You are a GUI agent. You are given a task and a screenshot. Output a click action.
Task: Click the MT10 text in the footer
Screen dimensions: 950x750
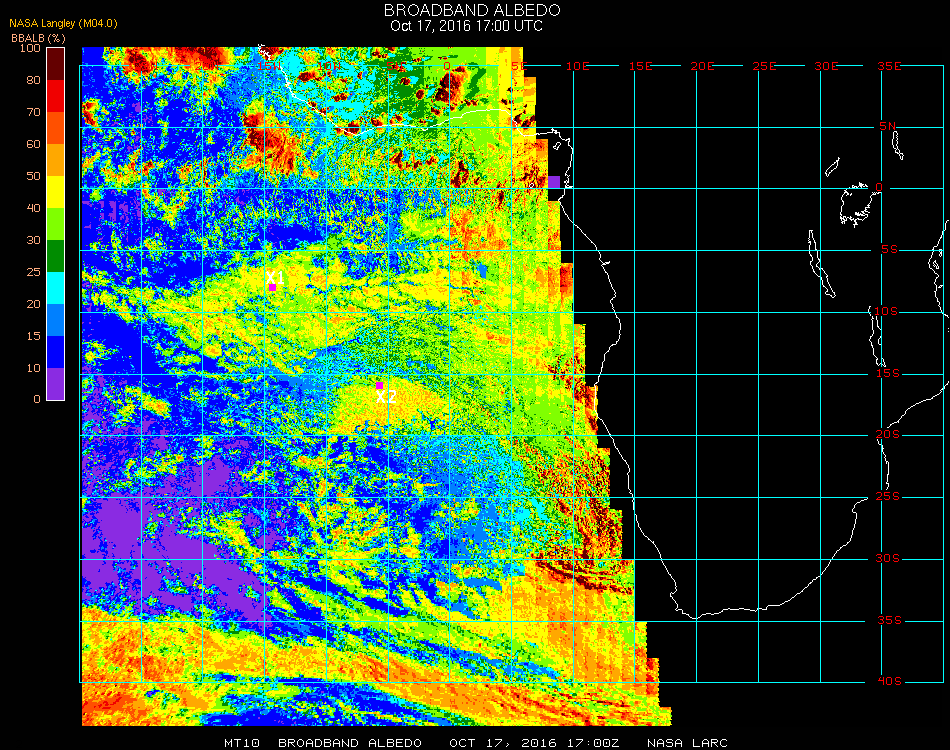coord(242,743)
